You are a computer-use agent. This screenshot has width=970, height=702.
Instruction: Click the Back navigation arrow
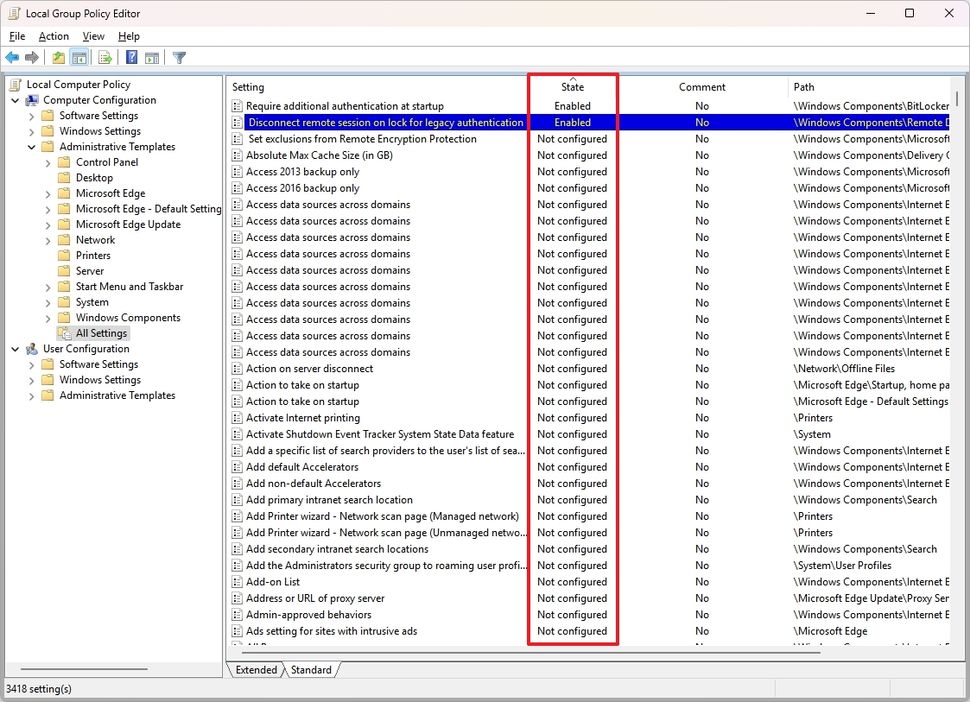pyautogui.click(x=12, y=57)
